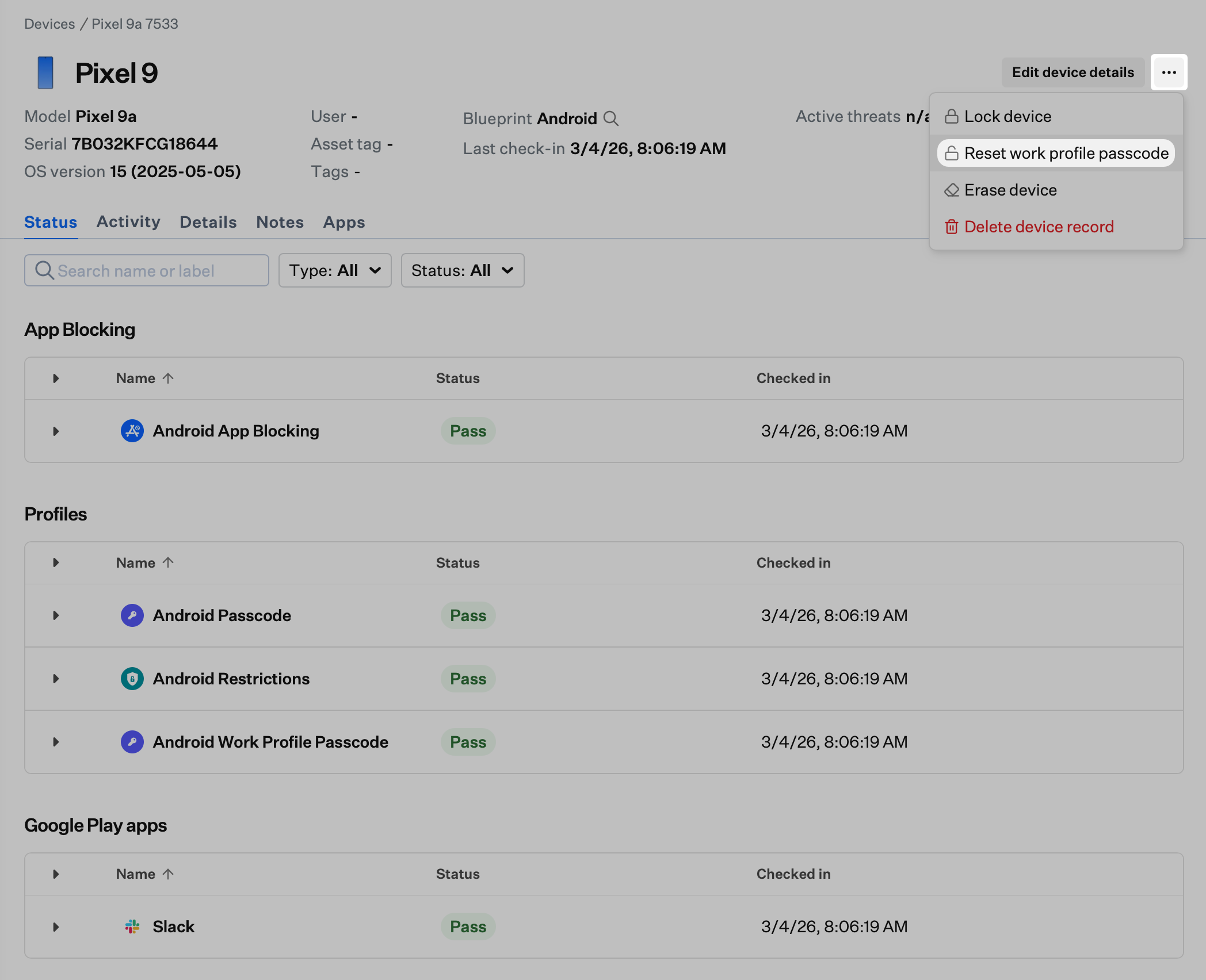1206x980 pixels.
Task: Click the blue Pixel phone device icon
Action: coord(45,72)
